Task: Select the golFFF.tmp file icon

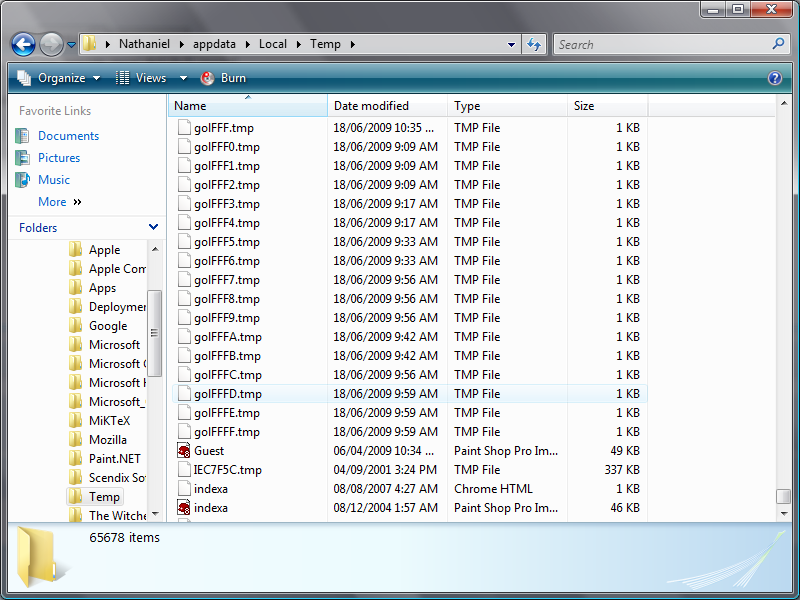Action: (184, 127)
